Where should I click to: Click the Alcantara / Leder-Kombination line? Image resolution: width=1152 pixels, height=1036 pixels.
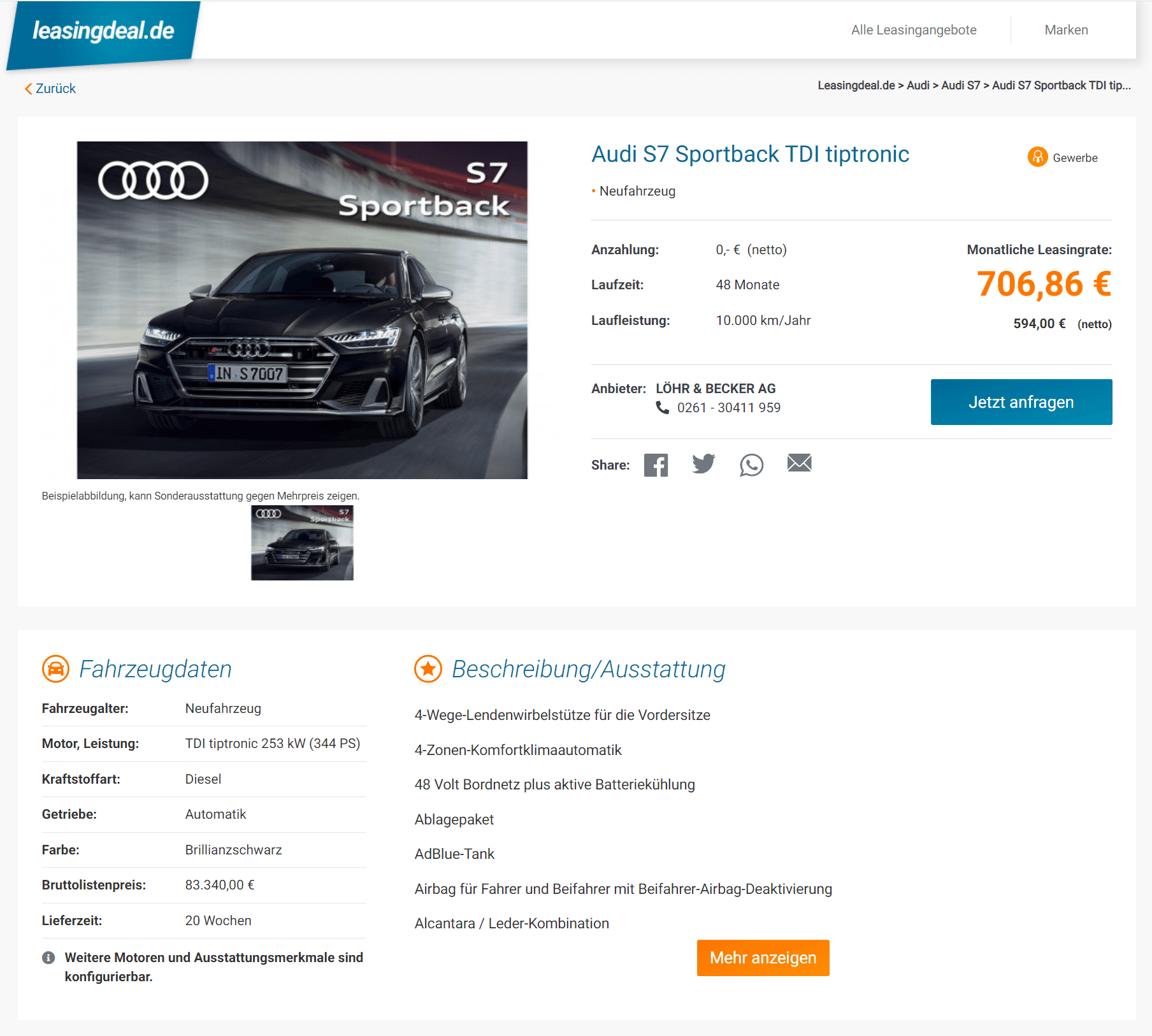click(x=512, y=923)
